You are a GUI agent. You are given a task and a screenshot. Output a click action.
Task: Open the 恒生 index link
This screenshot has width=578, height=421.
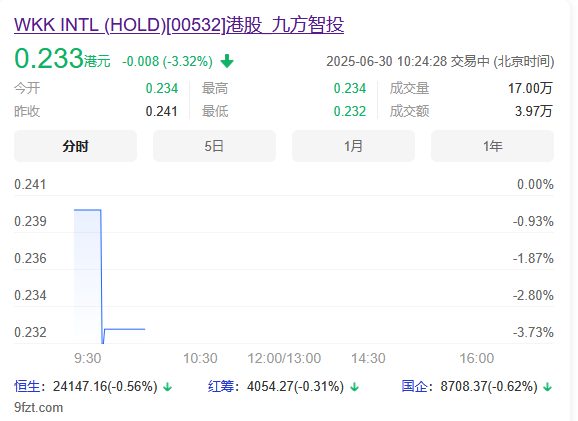click(27, 386)
